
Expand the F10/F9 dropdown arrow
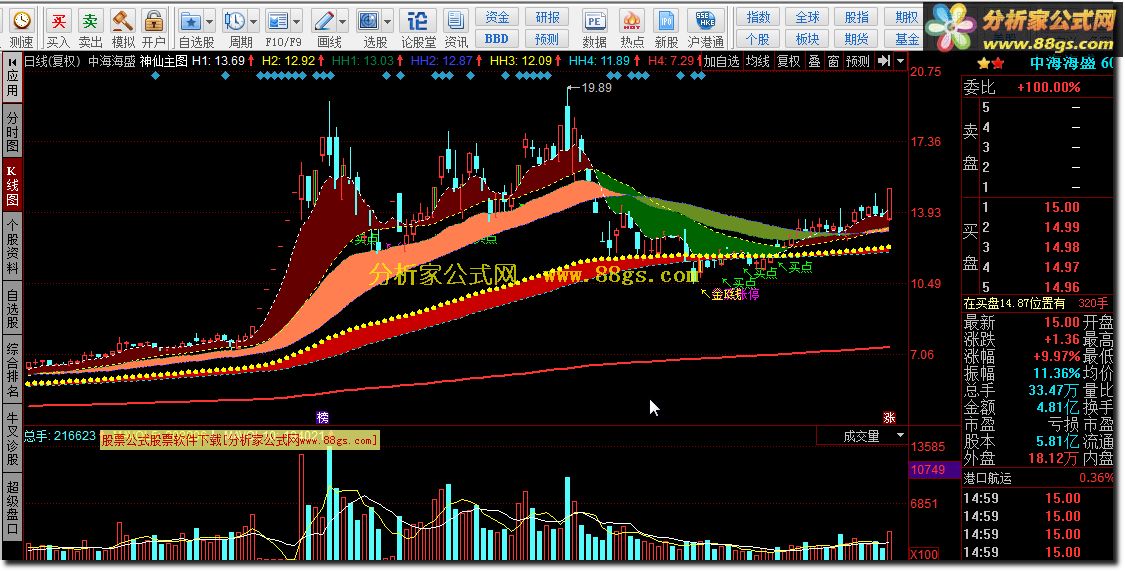297,21
